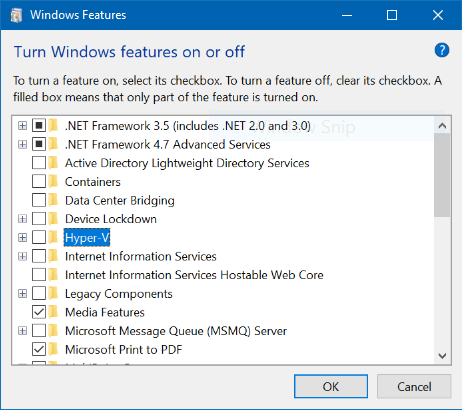Enable Internet Information Services Hostable Web Core checkbox
The image size is (462, 410).
click(x=39, y=275)
